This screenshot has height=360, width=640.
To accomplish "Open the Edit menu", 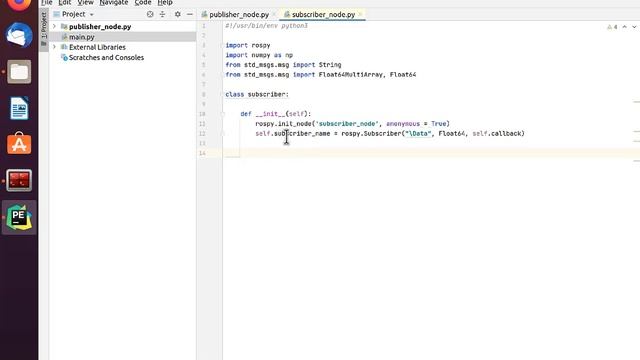I will [64, 2].
